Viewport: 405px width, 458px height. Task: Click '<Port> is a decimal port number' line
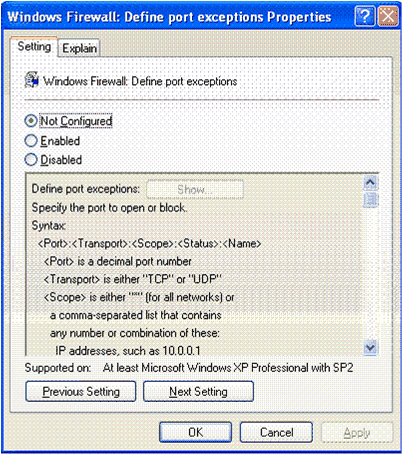pyautogui.click(x=118, y=261)
